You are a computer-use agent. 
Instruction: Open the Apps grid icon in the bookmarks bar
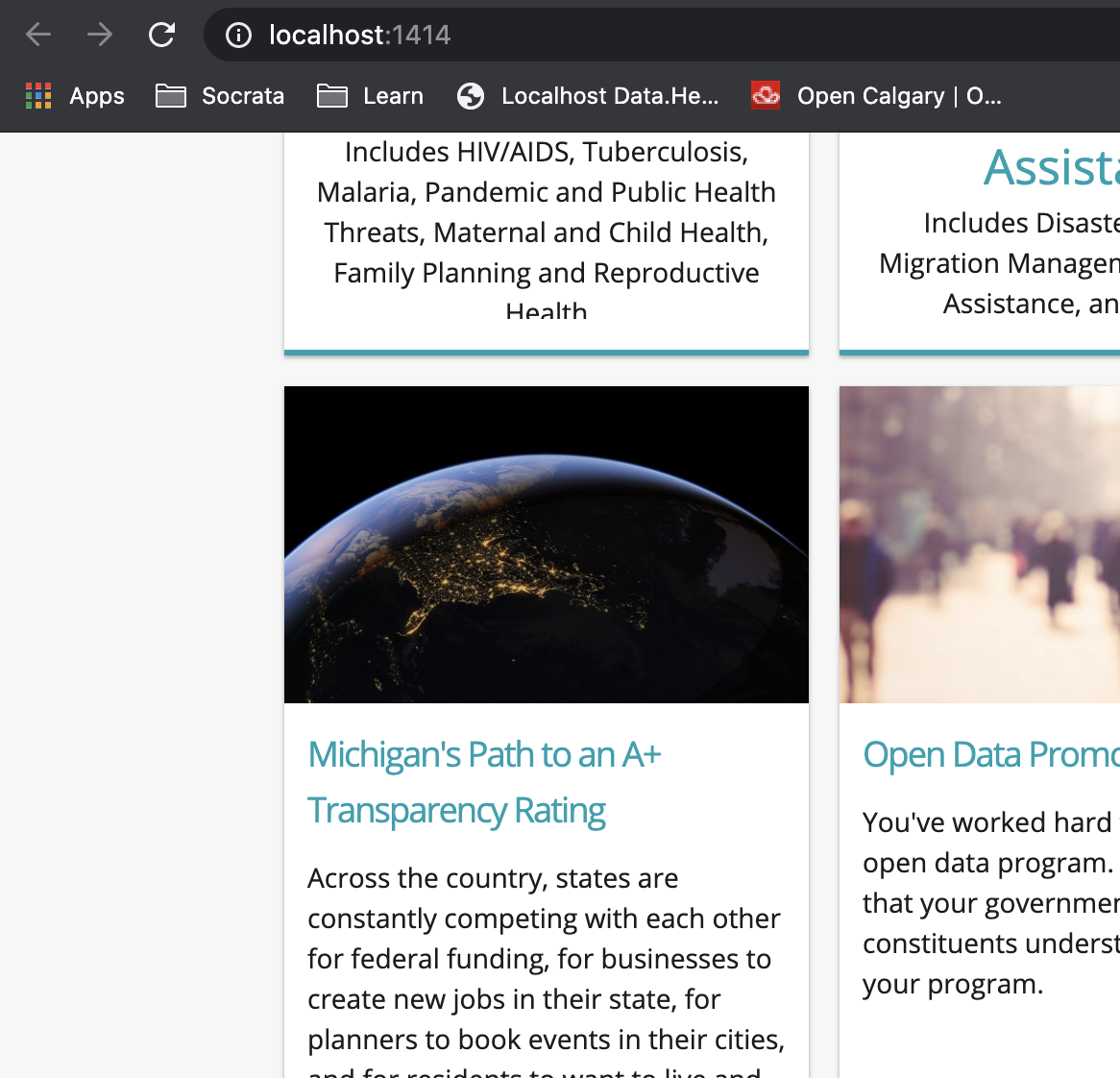pyautogui.click(x=38, y=96)
